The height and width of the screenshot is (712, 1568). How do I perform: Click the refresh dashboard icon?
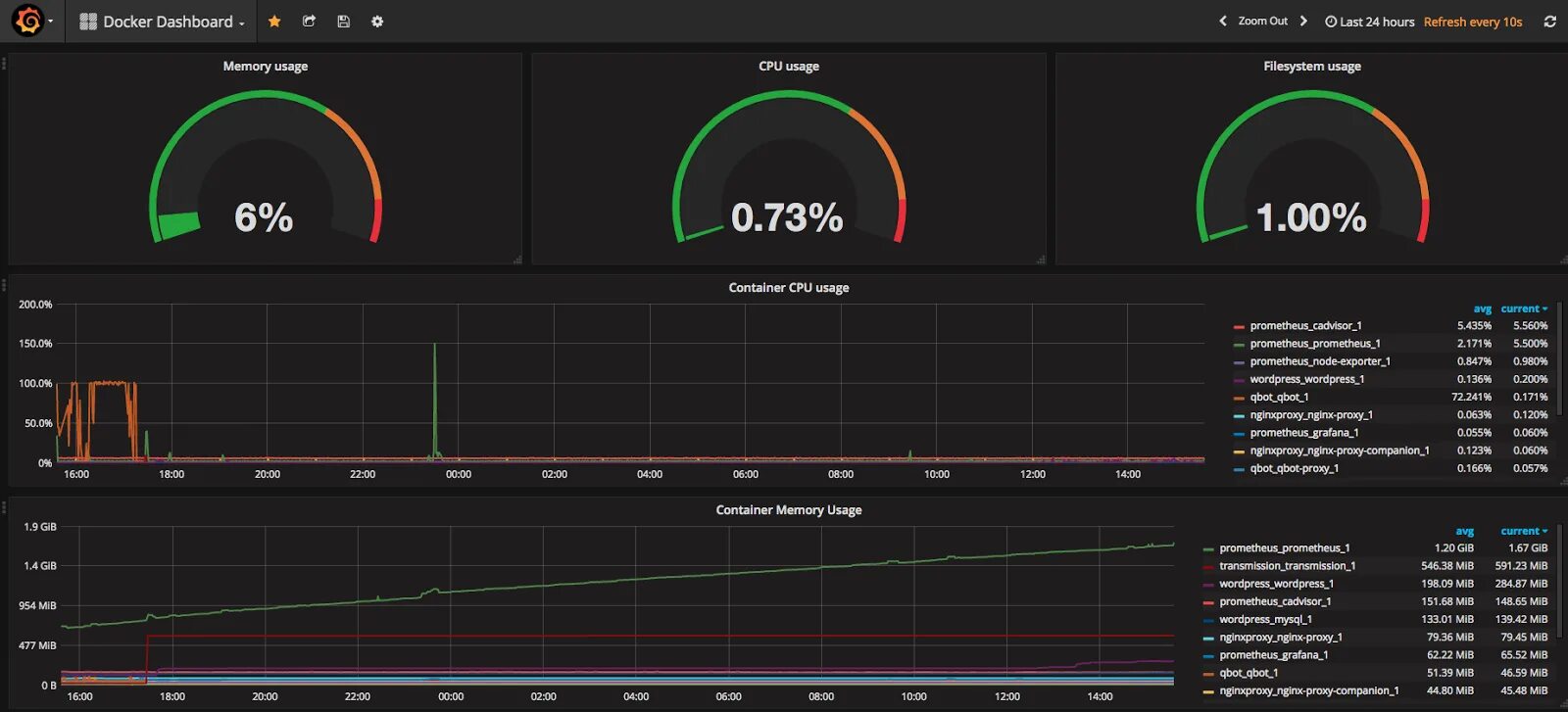pyautogui.click(x=1549, y=22)
